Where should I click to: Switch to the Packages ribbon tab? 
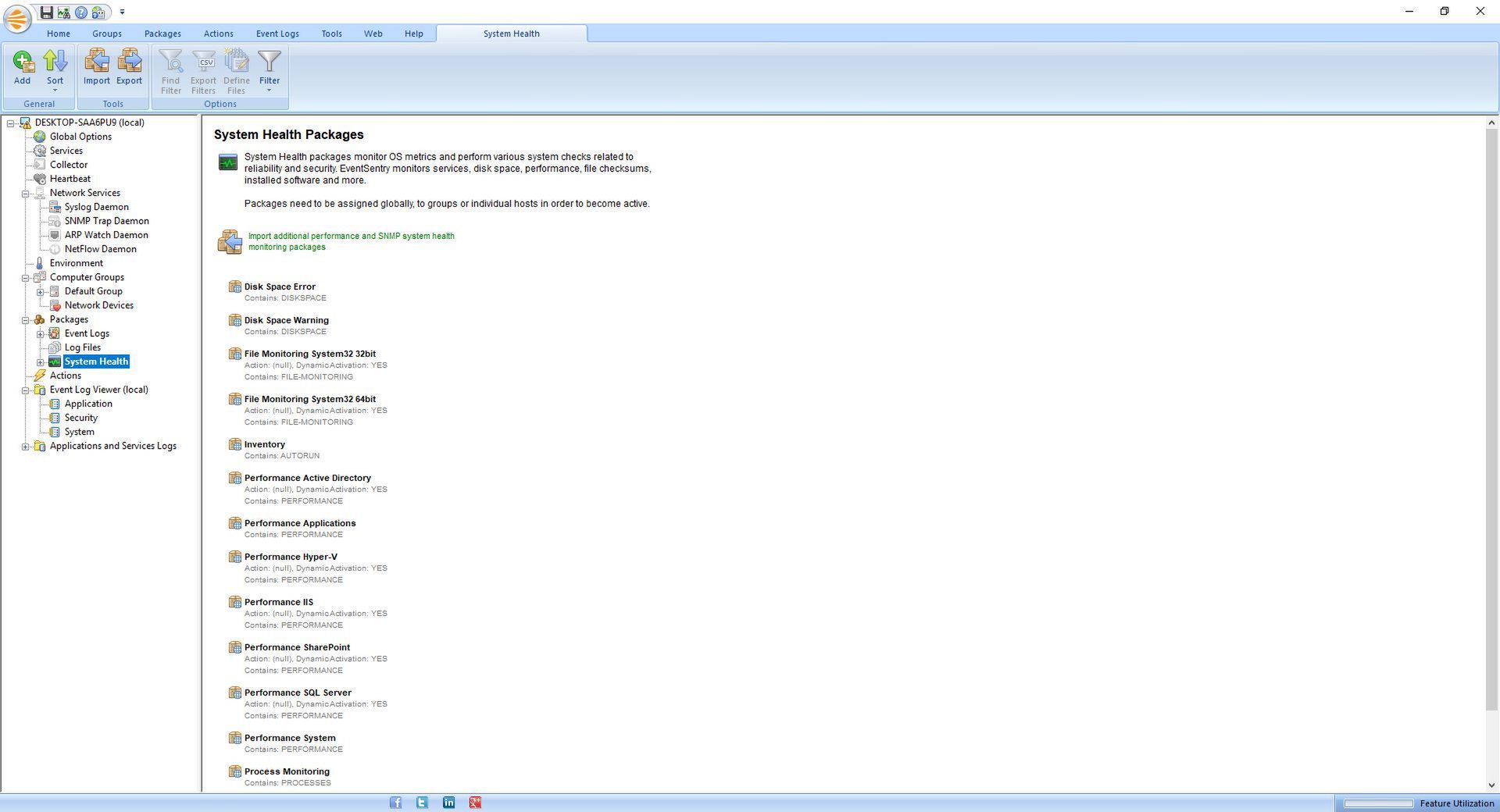[x=162, y=34]
